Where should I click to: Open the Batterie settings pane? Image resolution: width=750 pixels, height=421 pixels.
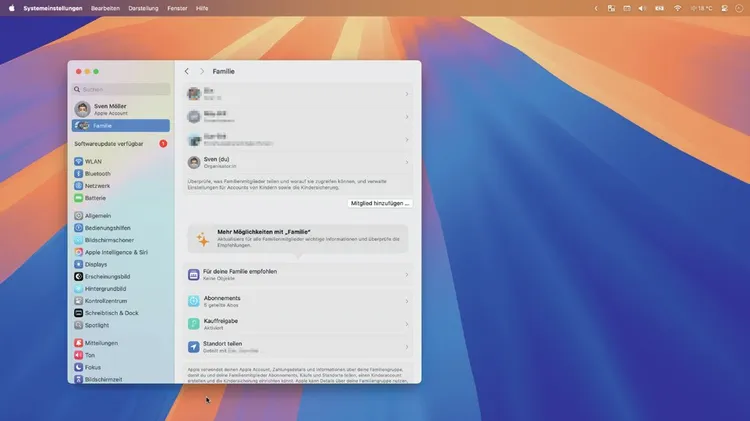(x=121, y=198)
